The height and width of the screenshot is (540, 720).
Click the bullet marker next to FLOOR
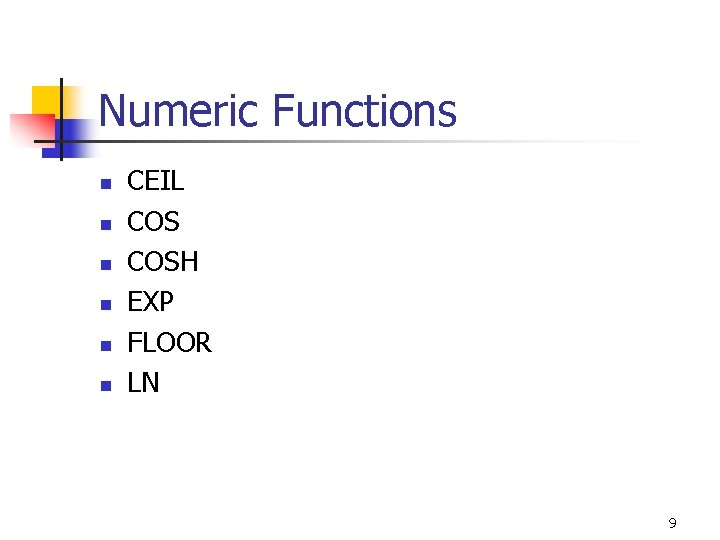click(x=103, y=345)
